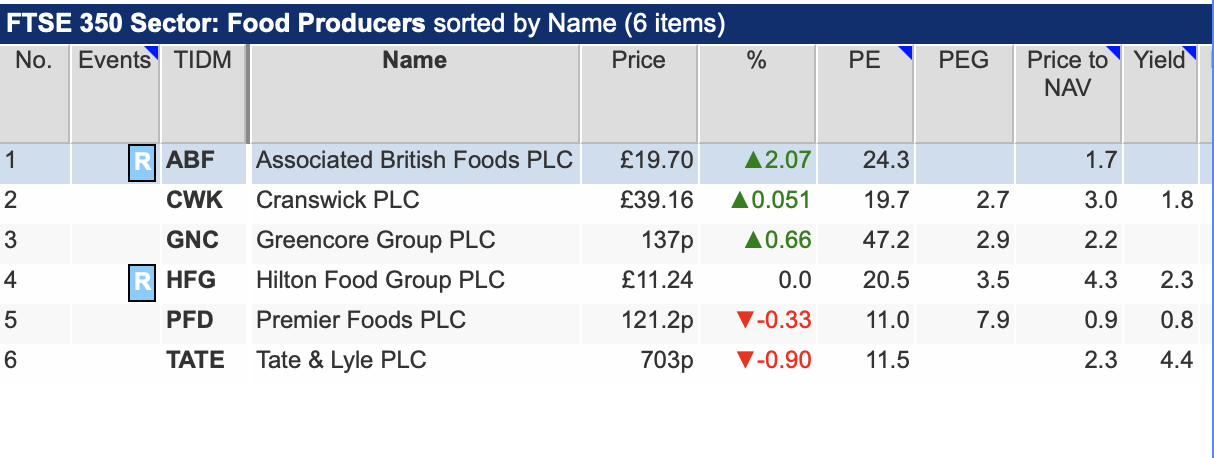Sort table by the Name column header
Image resolution: width=1214 pixels, height=458 pixels.
tap(414, 60)
